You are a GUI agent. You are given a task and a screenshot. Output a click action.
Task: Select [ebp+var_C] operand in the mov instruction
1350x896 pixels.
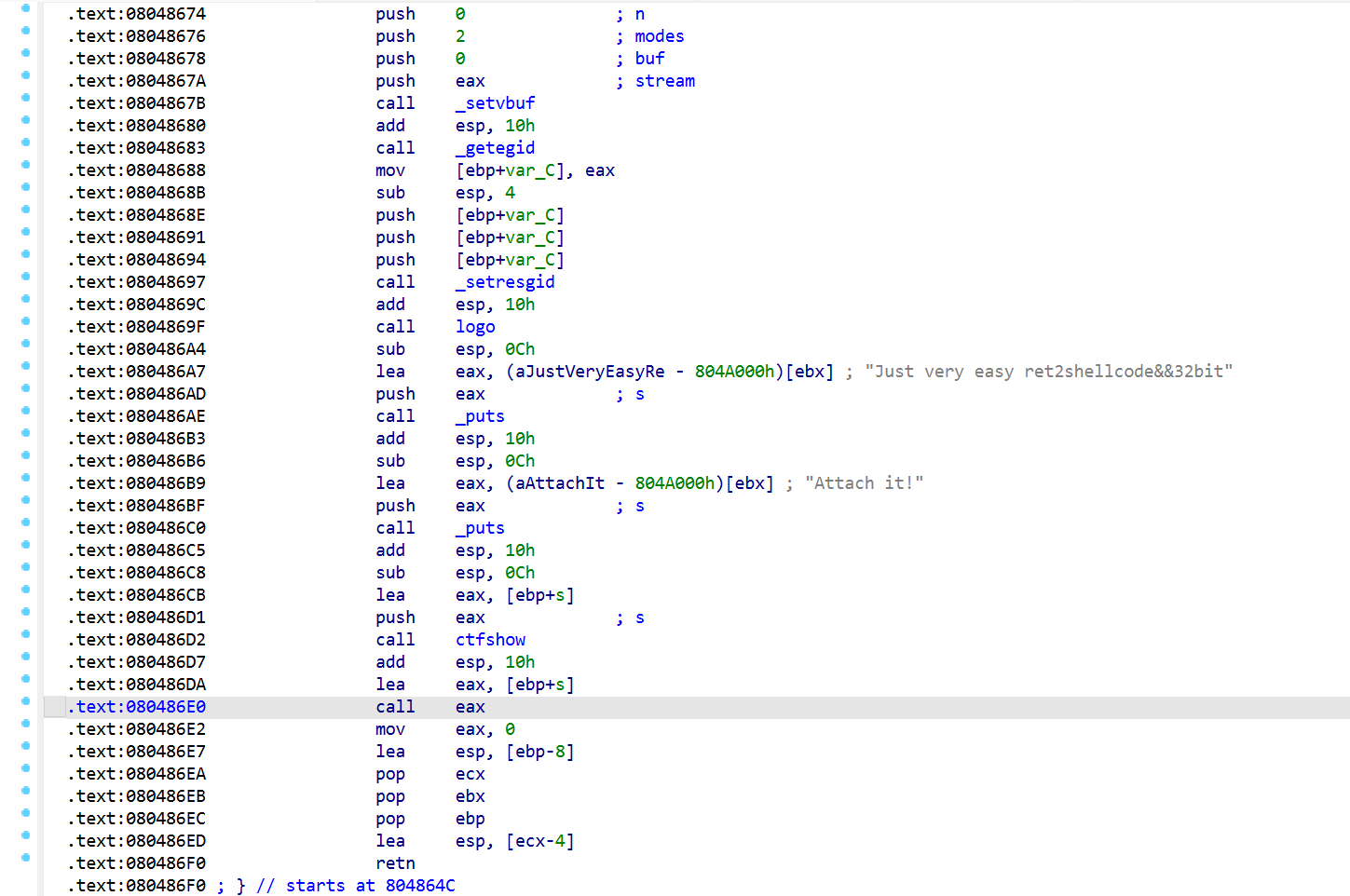coord(510,170)
